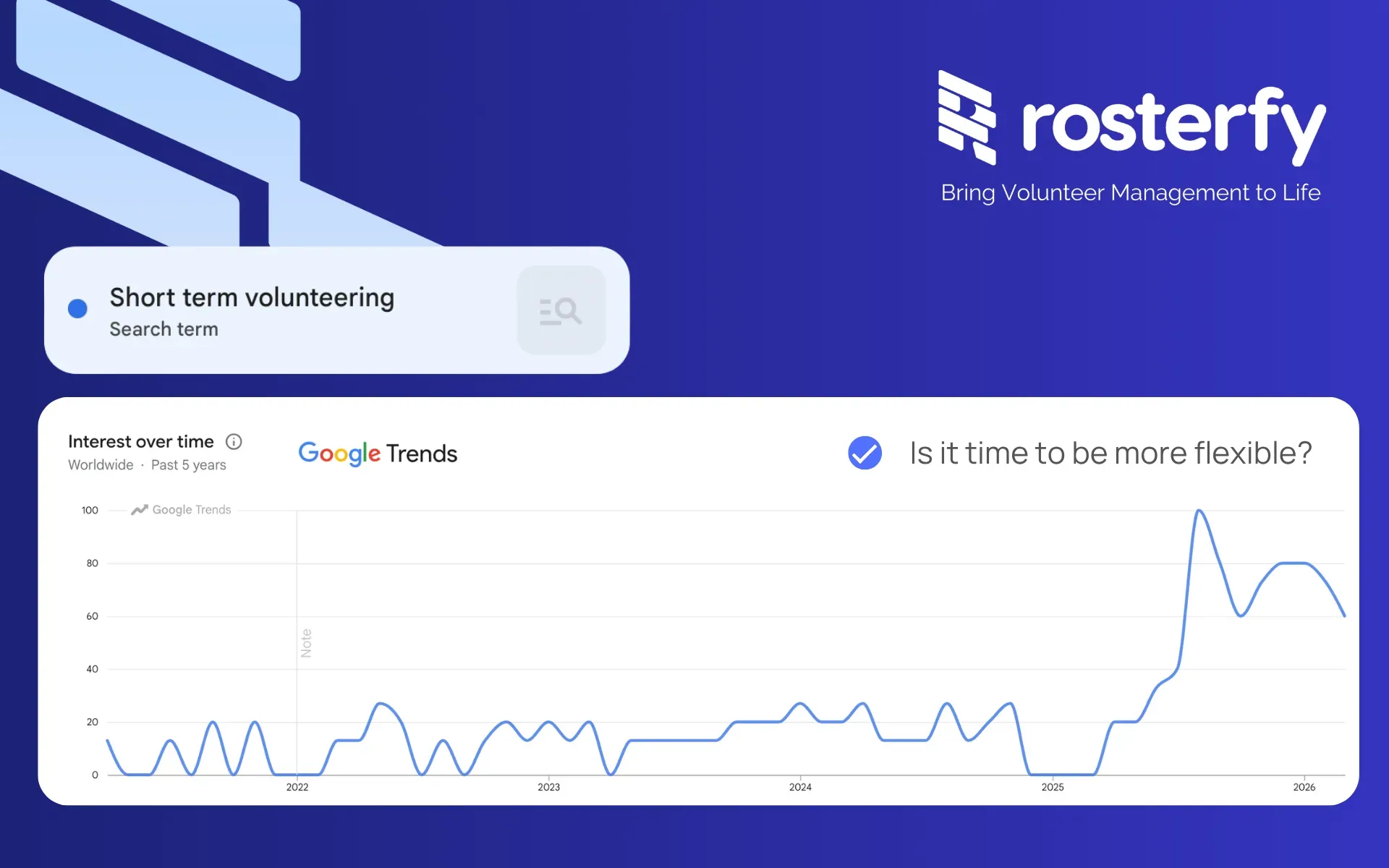
Task: Click the highest peak of the trend line
Action: pos(1199,511)
